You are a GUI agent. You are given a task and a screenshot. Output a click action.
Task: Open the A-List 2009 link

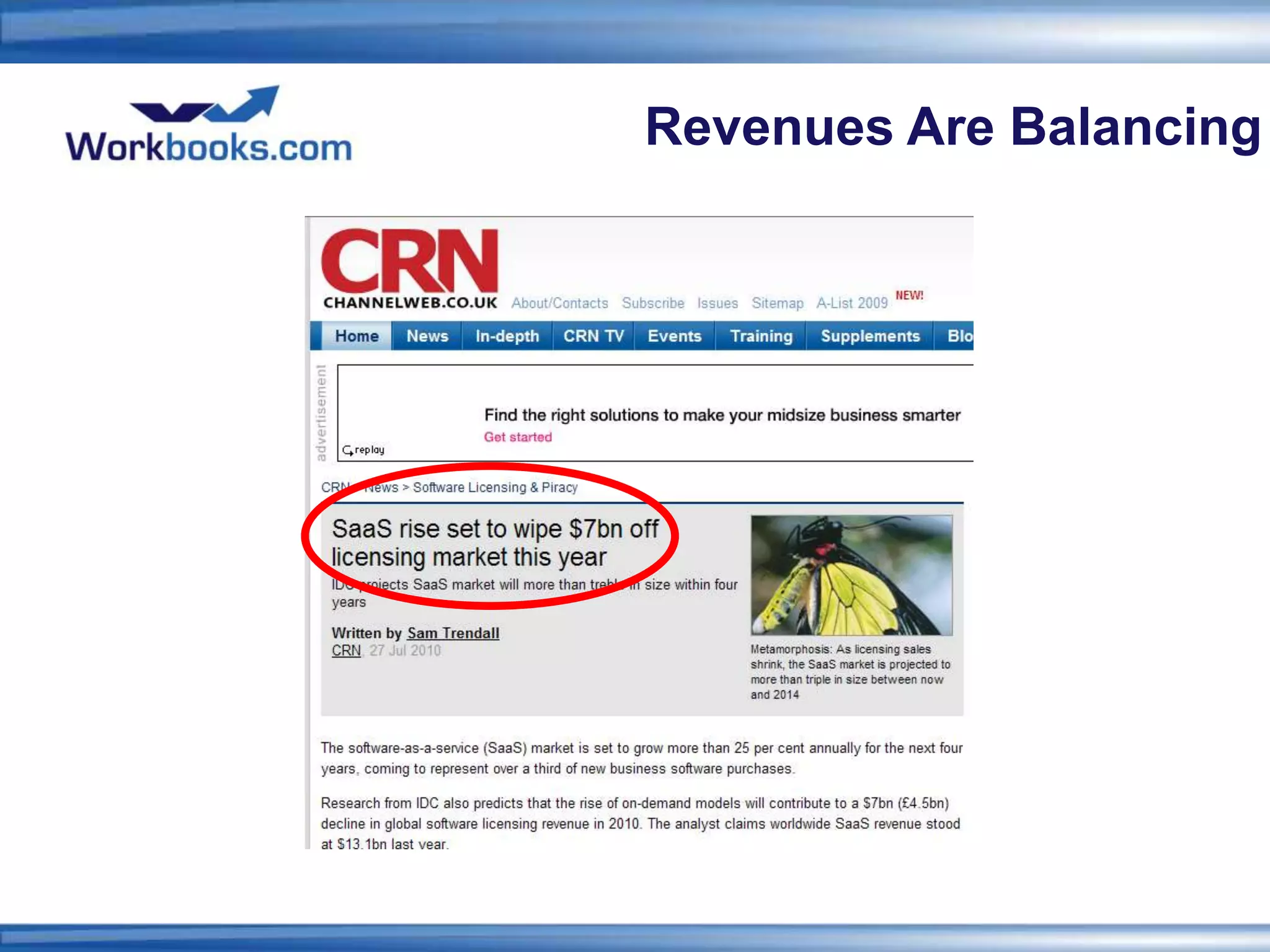(x=852, y=303)
